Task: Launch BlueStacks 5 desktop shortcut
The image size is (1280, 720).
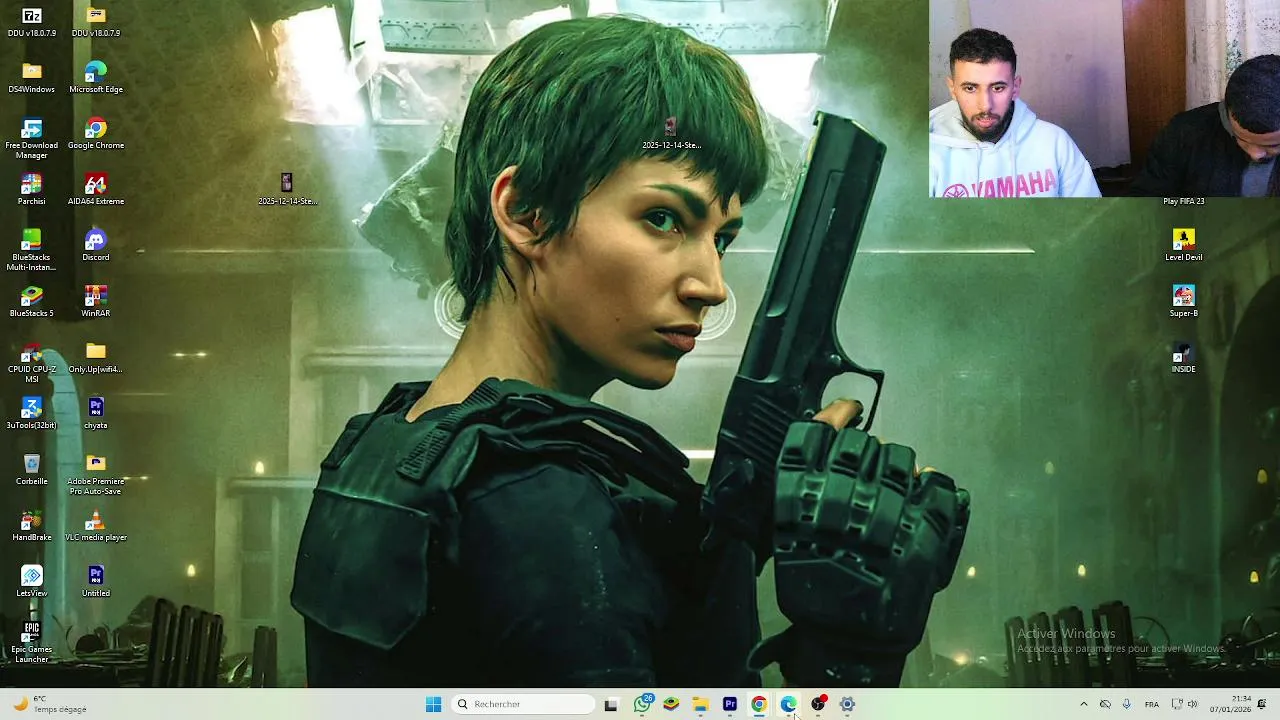Action: click(32, 302)
